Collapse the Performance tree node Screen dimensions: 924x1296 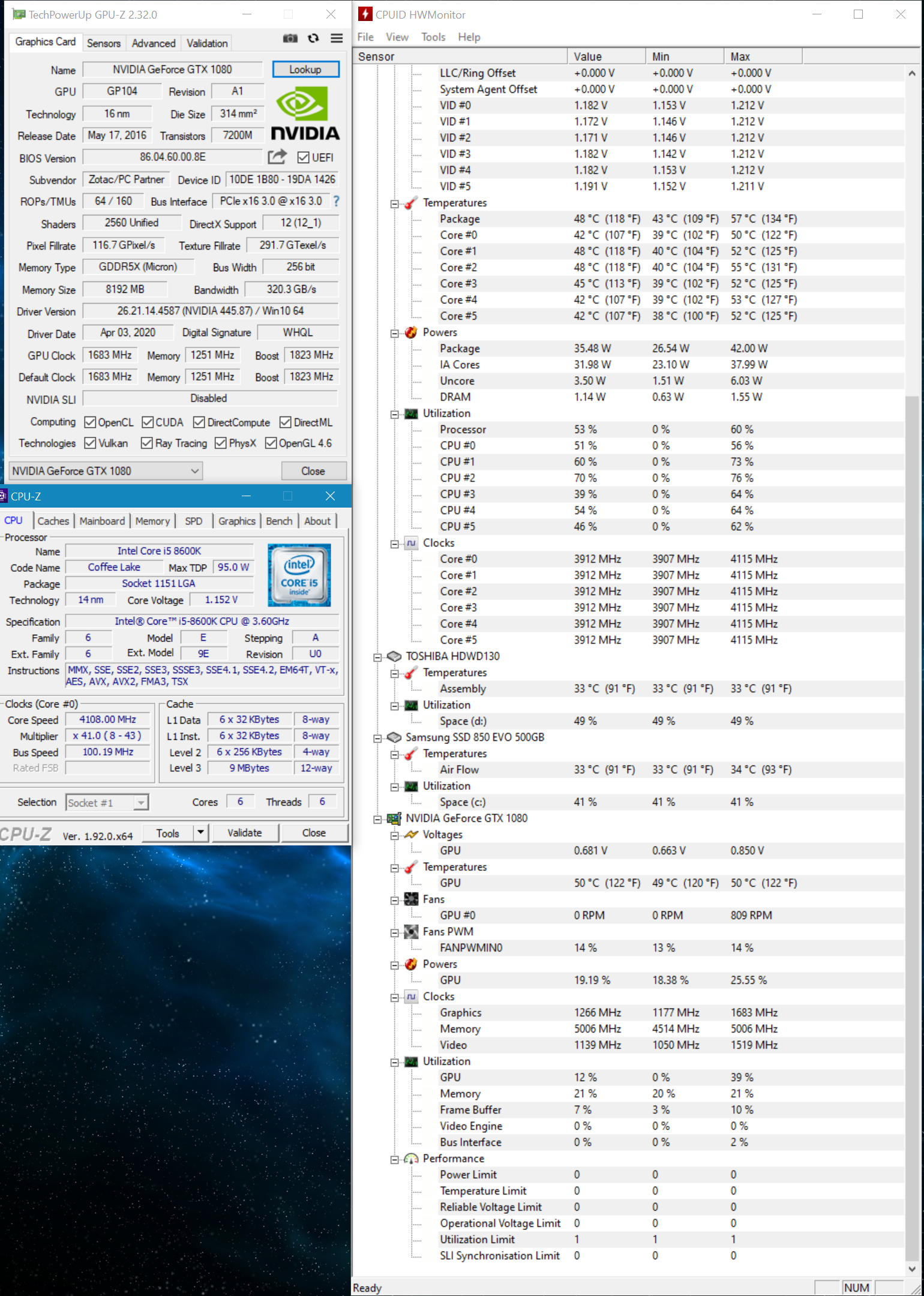coord(394,1159)
